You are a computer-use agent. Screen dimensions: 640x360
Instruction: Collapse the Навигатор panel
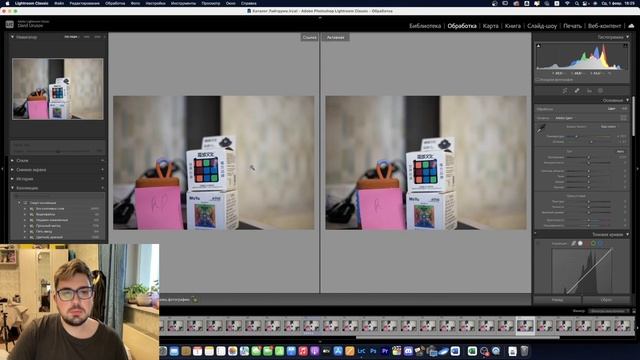pos(12,37)
